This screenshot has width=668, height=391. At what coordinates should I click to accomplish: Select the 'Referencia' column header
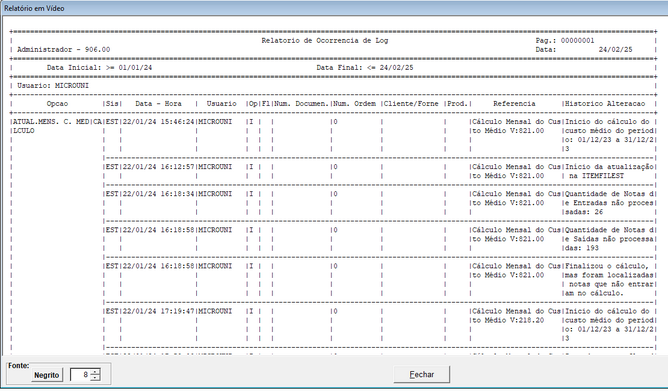click(514, 104)
